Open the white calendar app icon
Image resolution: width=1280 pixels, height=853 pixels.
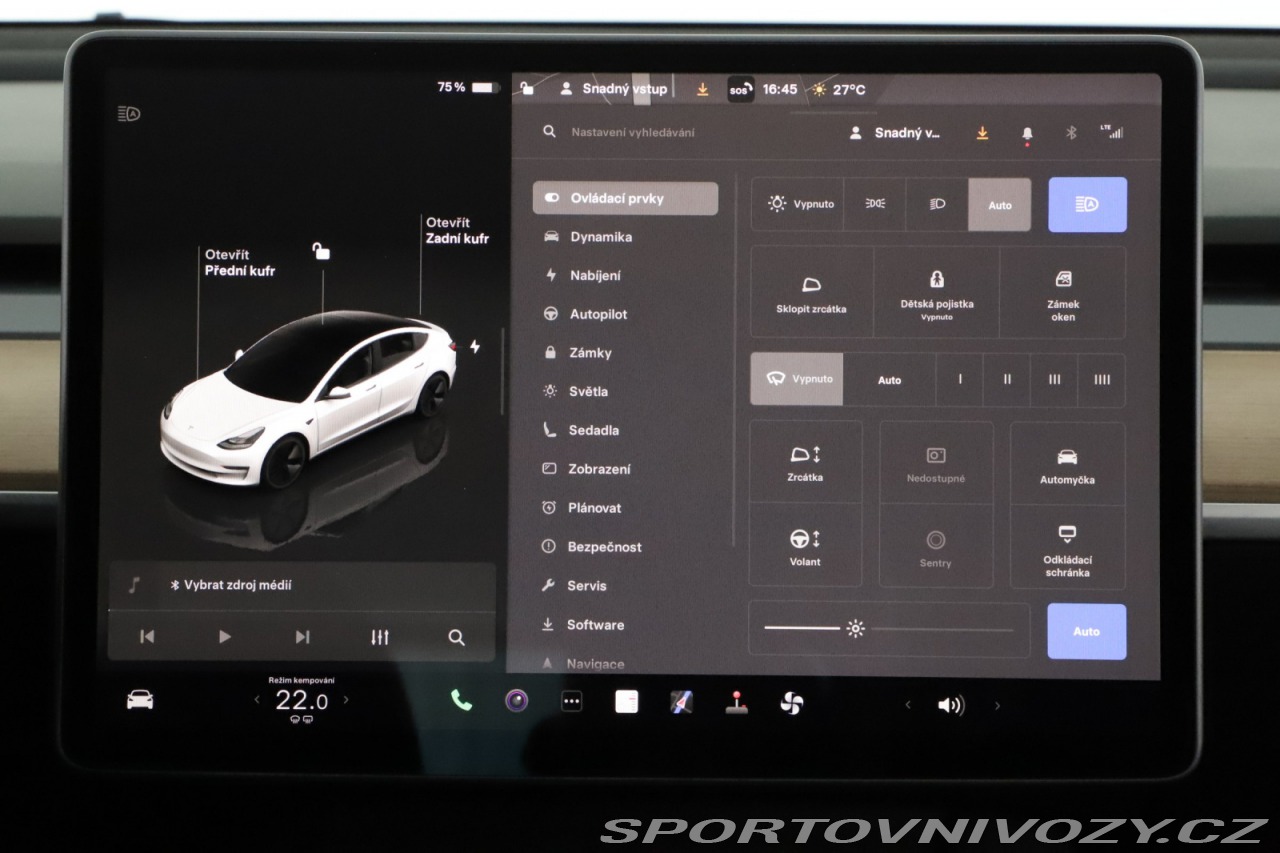pyautogui.click(x=627, y=702)
